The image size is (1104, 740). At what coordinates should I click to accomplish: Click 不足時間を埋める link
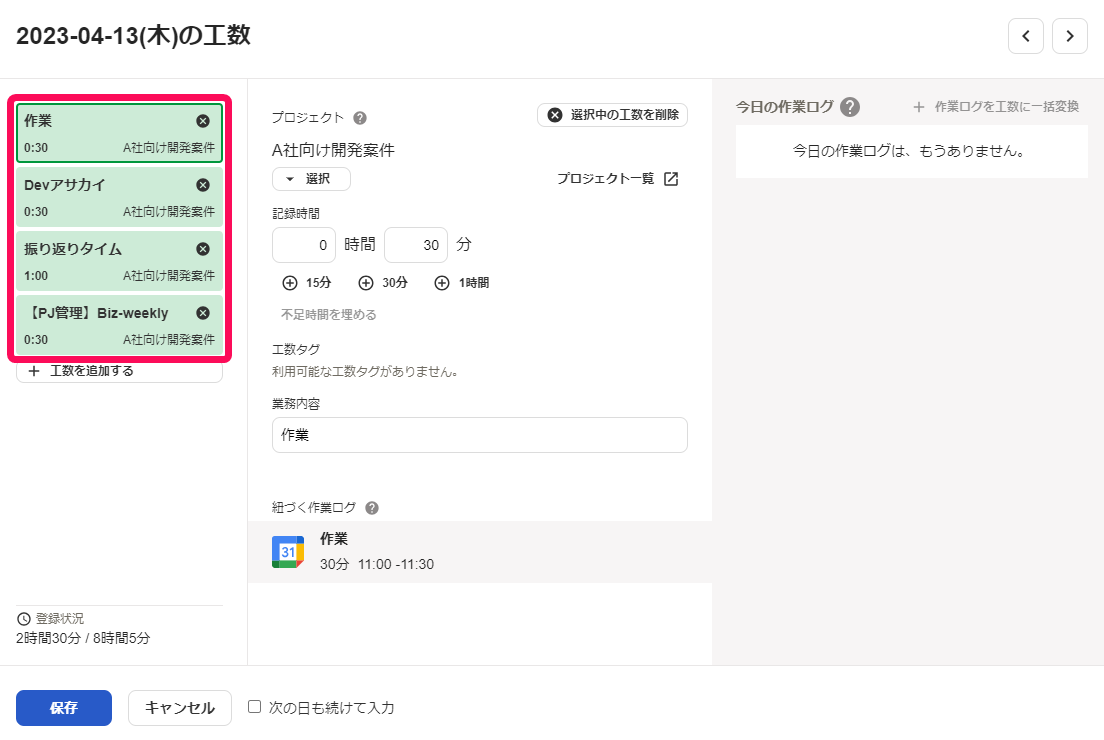[328, 315]
